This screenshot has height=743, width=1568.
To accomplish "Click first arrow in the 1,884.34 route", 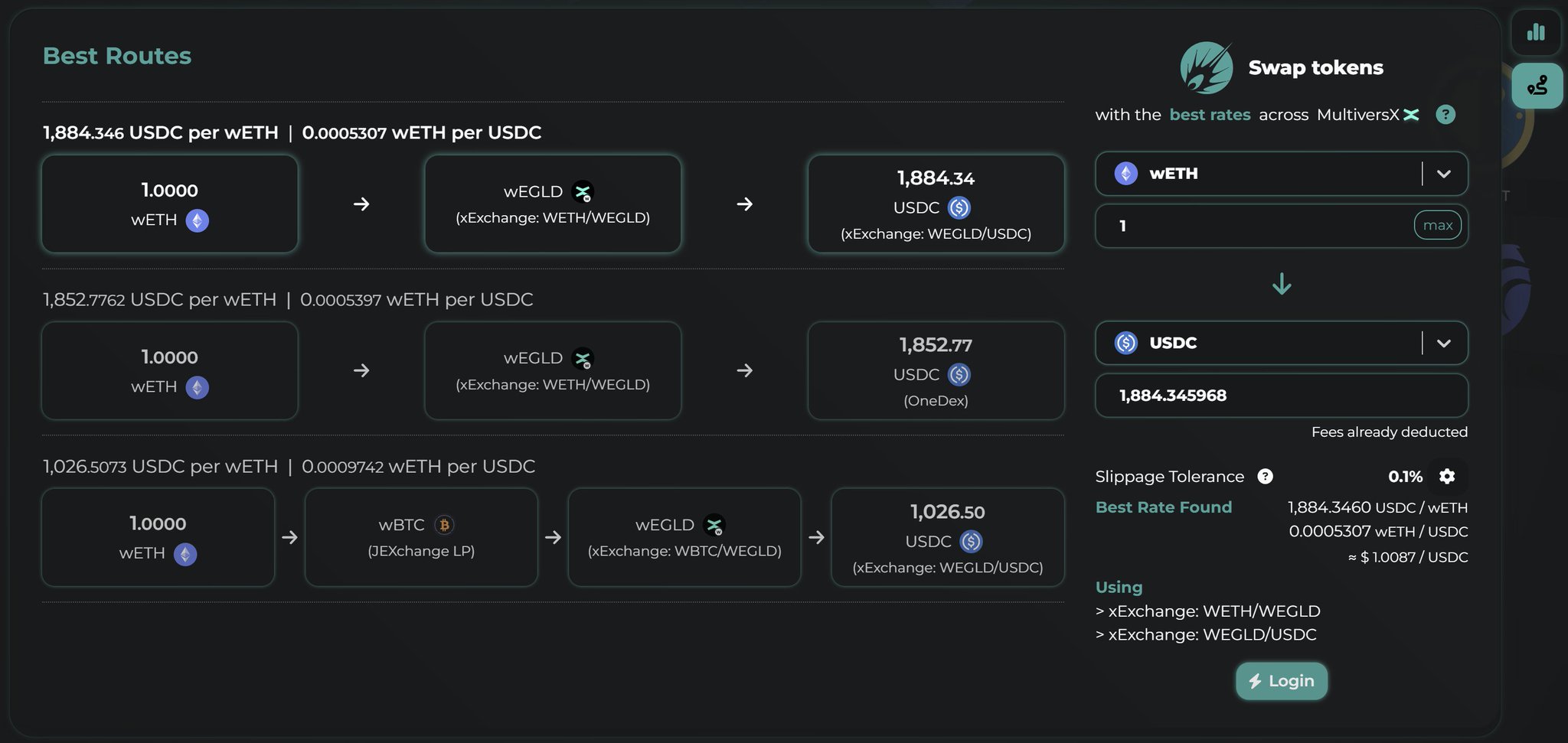I will (361, 204).
